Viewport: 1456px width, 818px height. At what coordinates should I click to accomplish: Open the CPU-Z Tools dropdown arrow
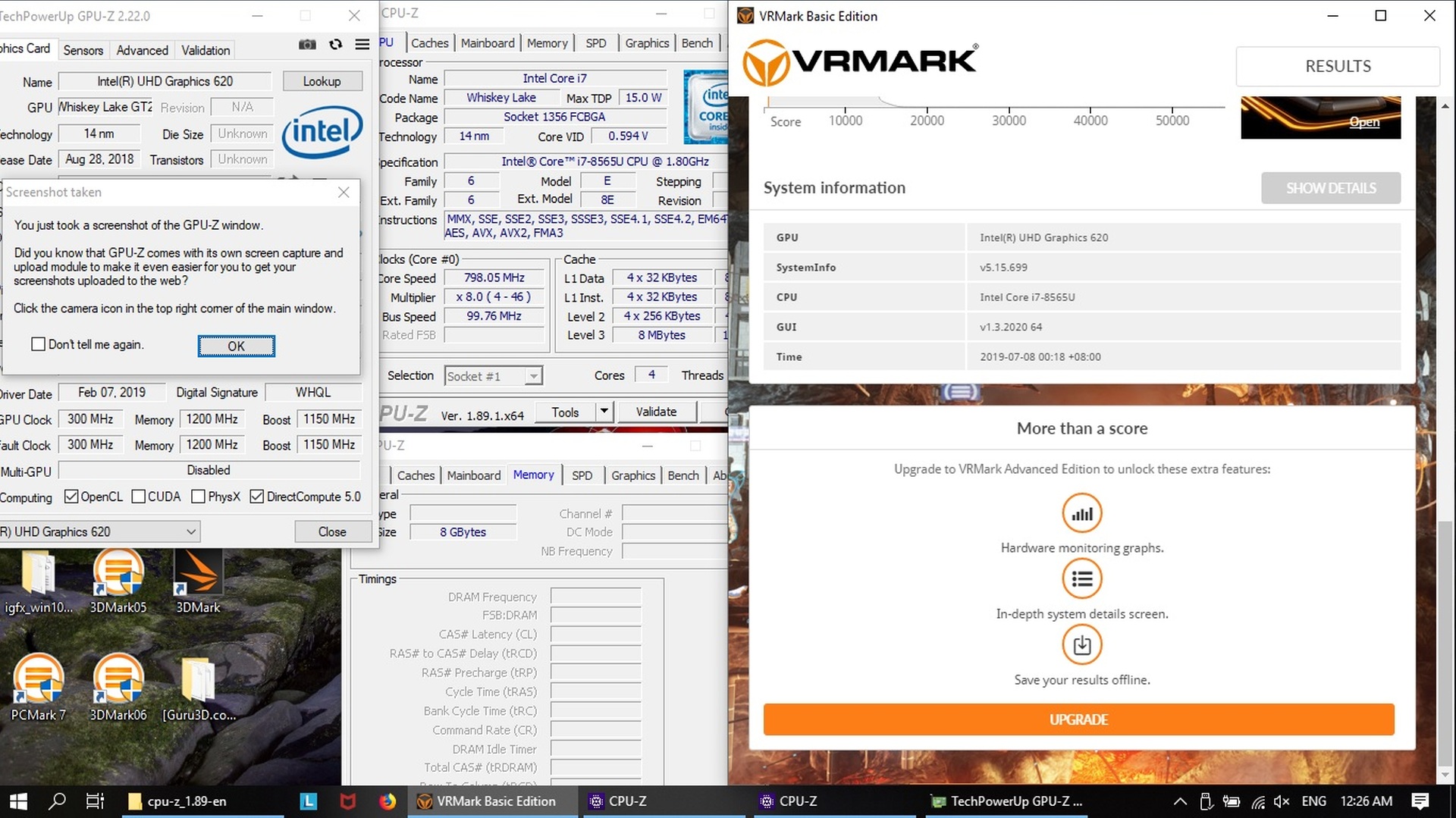604,412
